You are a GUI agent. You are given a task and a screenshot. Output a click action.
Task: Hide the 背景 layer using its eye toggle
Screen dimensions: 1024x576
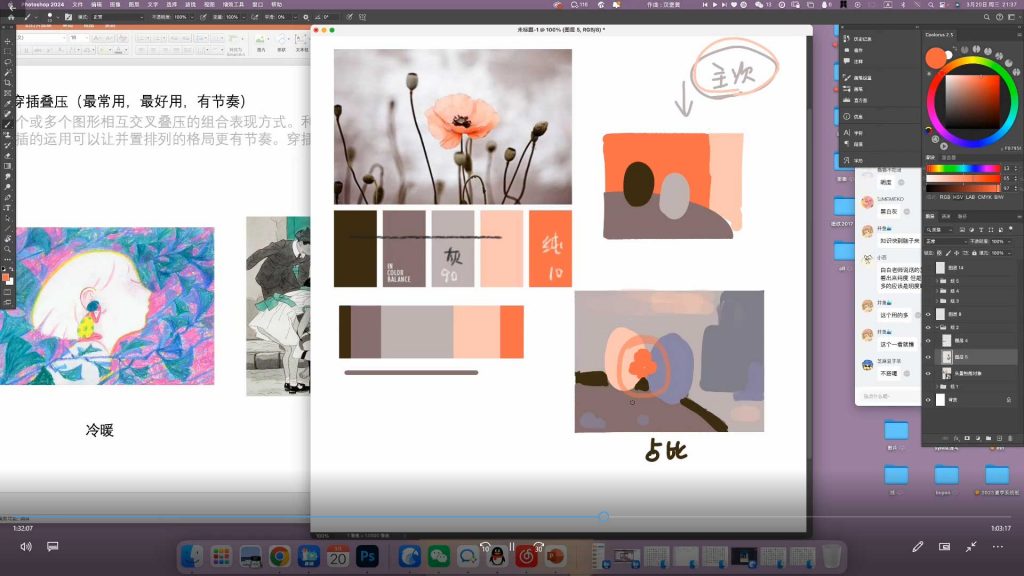[929, 399]
